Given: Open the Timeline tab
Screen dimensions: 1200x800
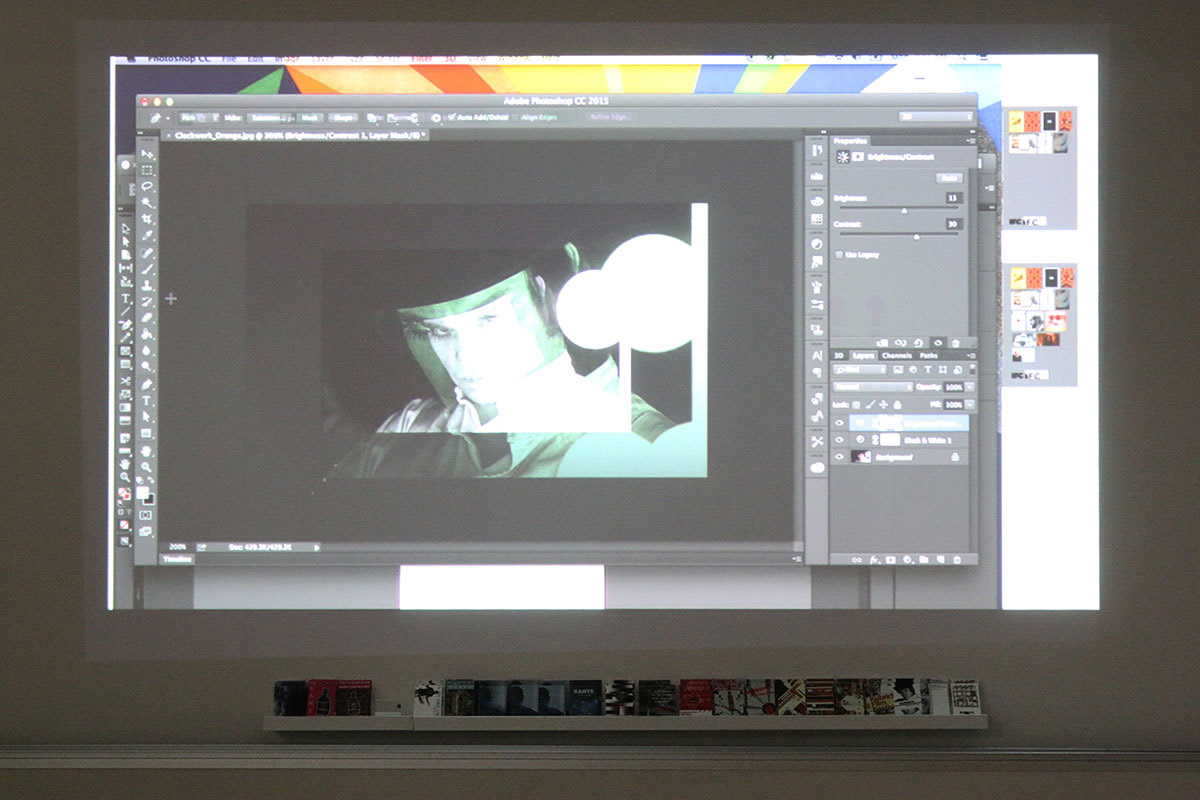Looking at the screenshot, I should pos(178,559).
